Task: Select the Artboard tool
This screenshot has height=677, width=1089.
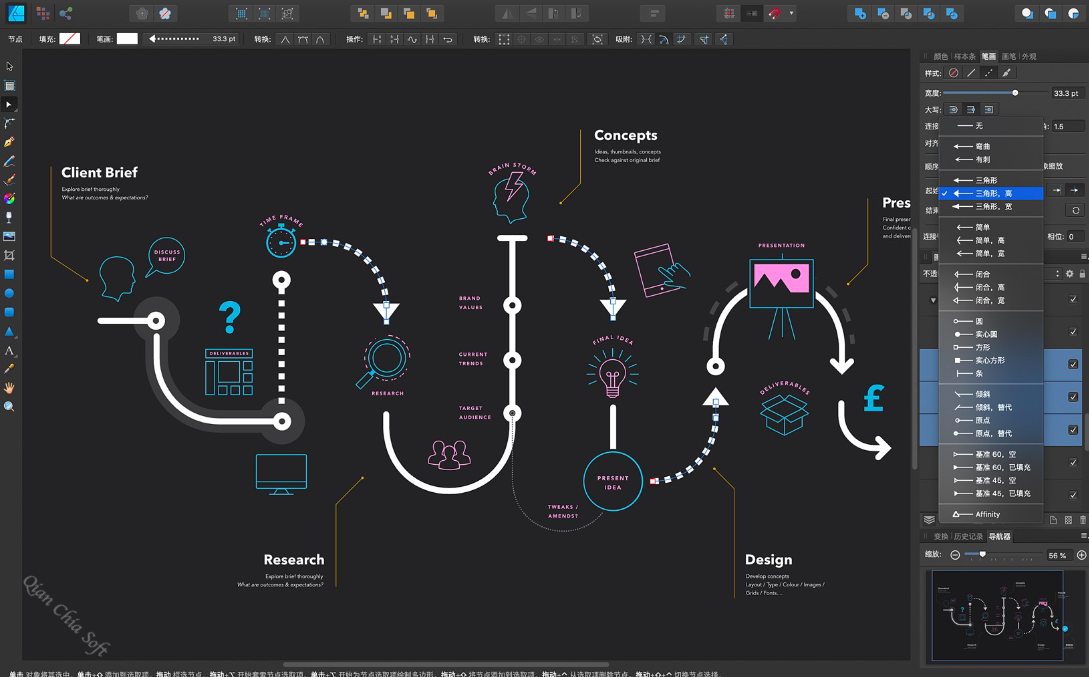Action: pos(9,85)
